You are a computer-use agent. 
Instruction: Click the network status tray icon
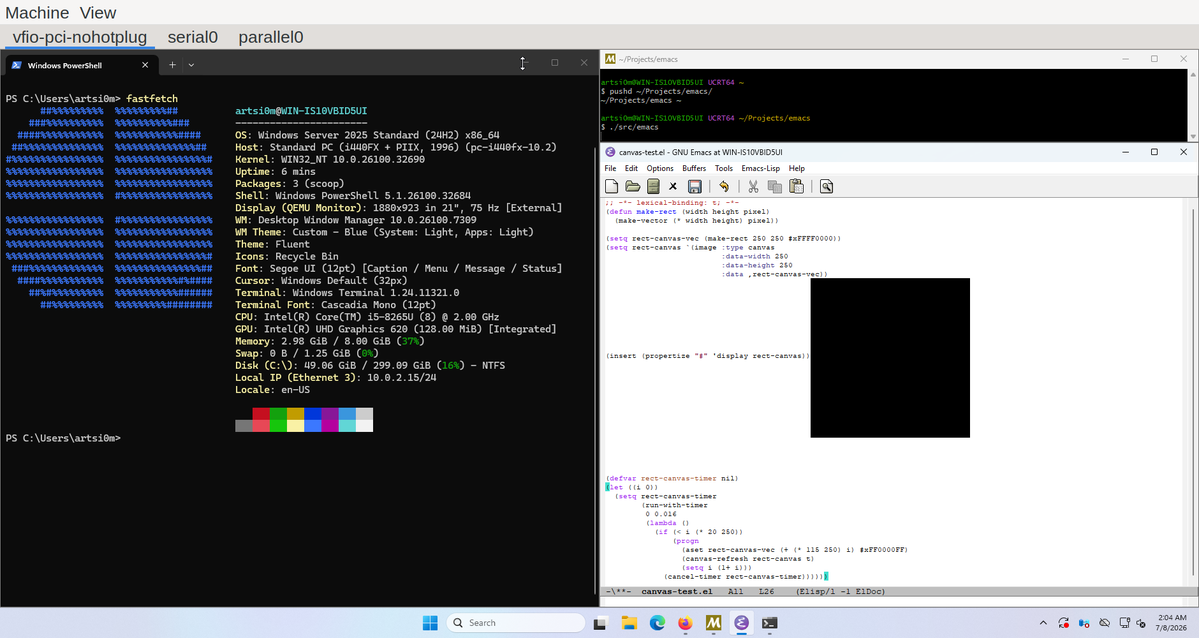coord(1124,623)
